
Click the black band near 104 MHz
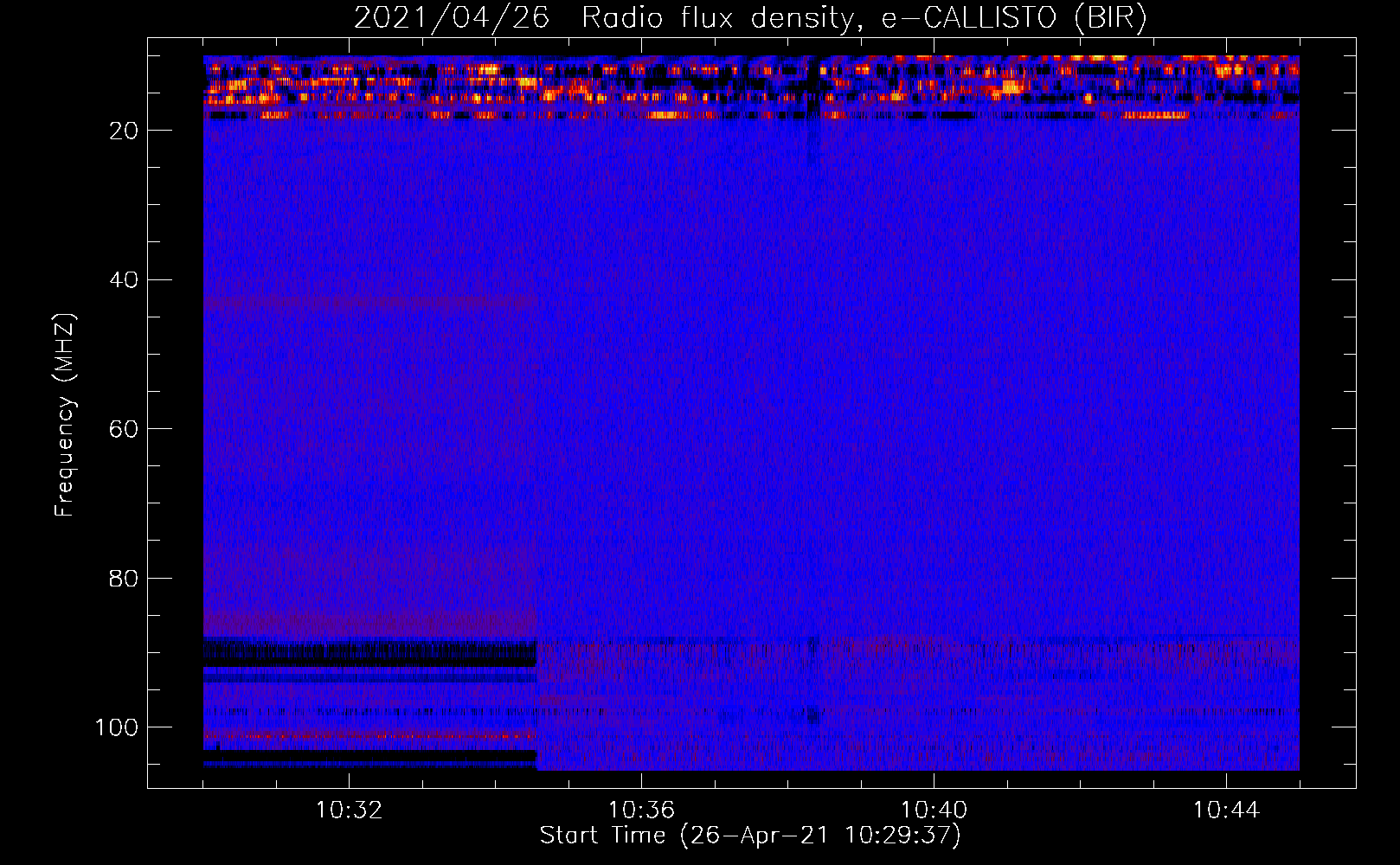(x=370, y=756)
